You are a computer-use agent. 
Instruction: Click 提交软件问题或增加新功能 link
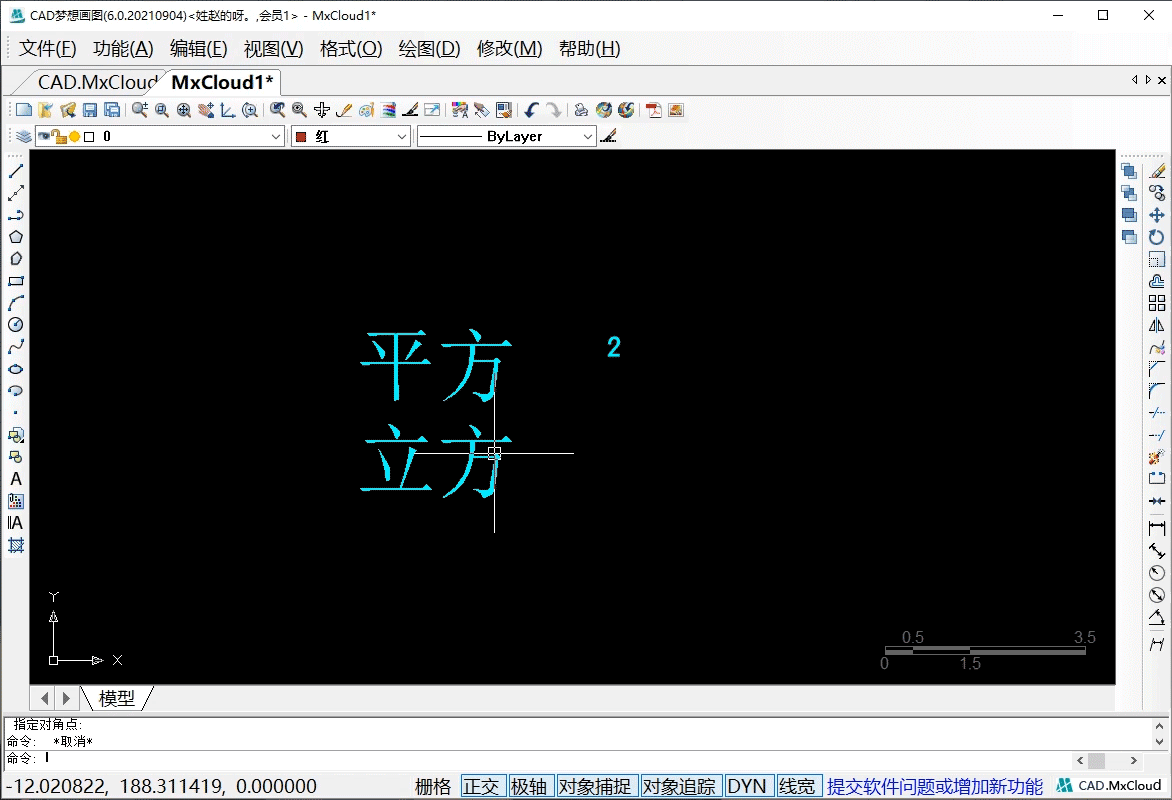point(935,787)
